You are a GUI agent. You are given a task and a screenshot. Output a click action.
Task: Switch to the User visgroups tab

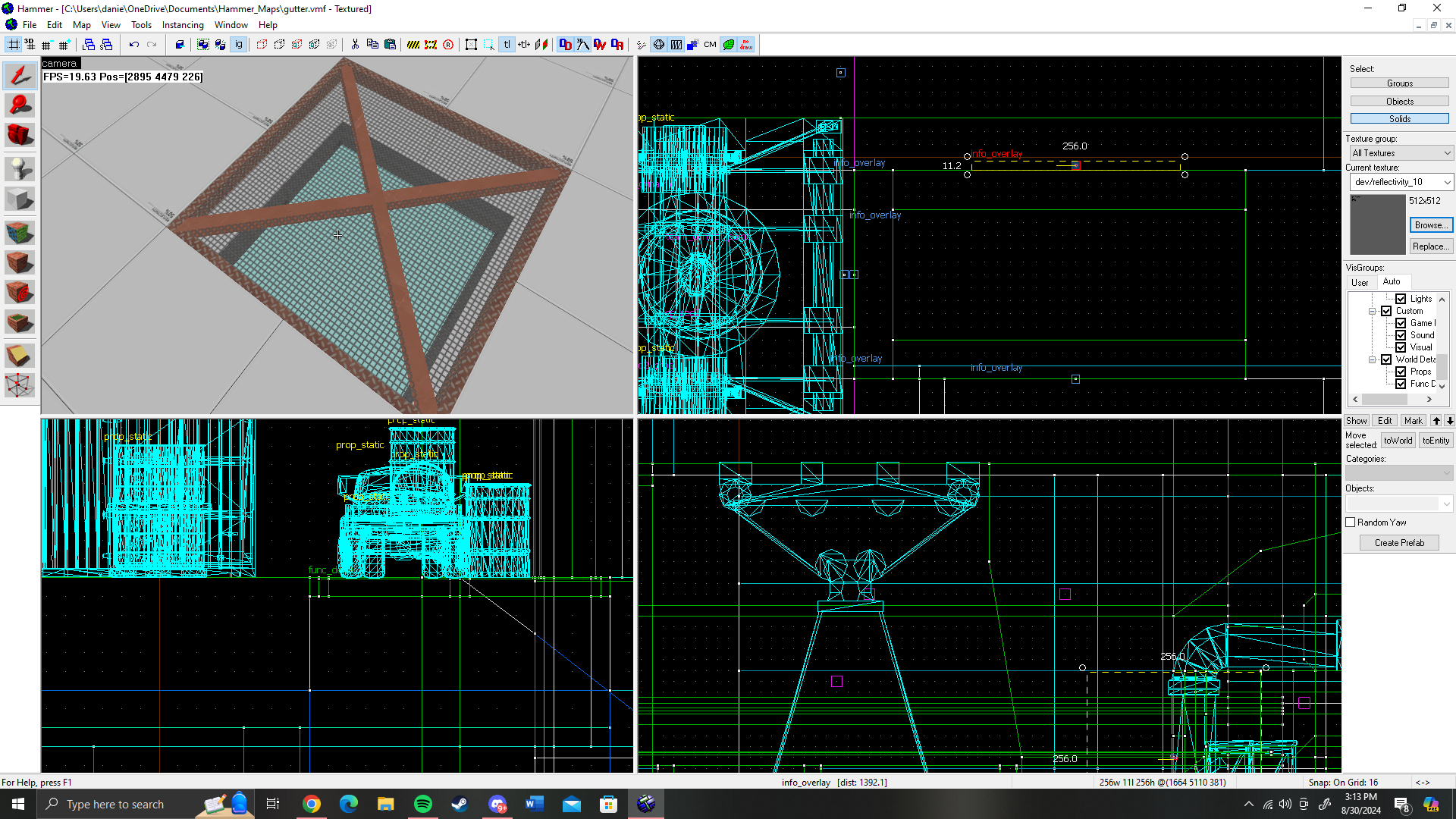[x=1360, y=283]
